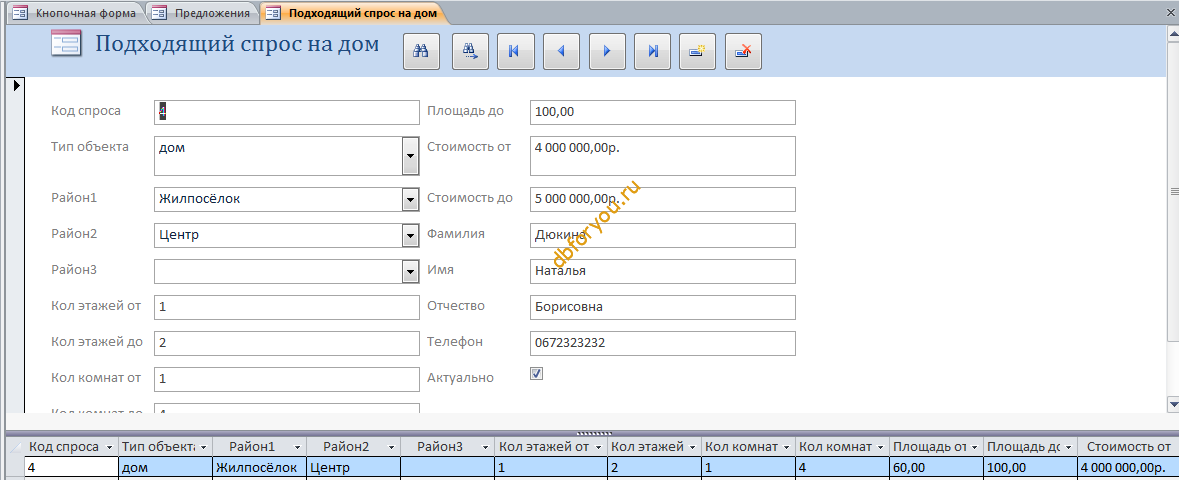The image size is (1179, 480).
Task: Click the datasheet cell showing 60,00
Action: coord(936,467)
